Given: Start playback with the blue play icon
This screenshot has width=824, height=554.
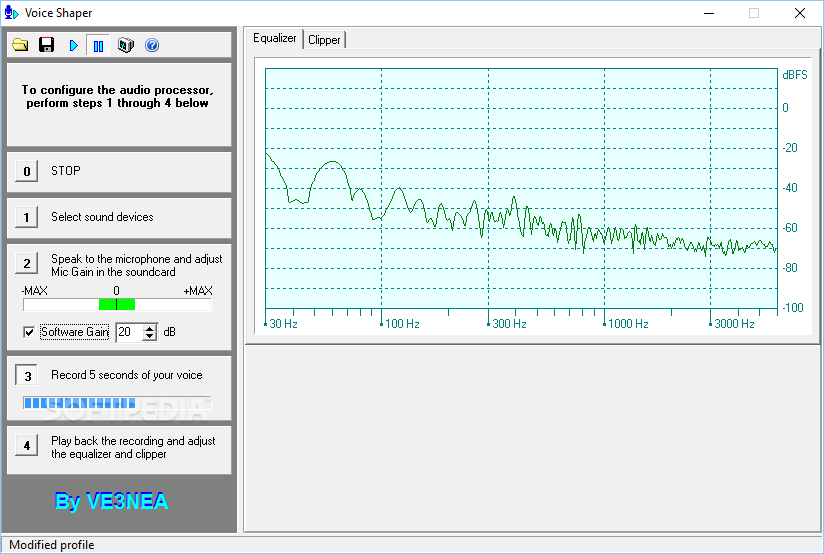Looking at the screenshot, I should (x=73, y=46).
